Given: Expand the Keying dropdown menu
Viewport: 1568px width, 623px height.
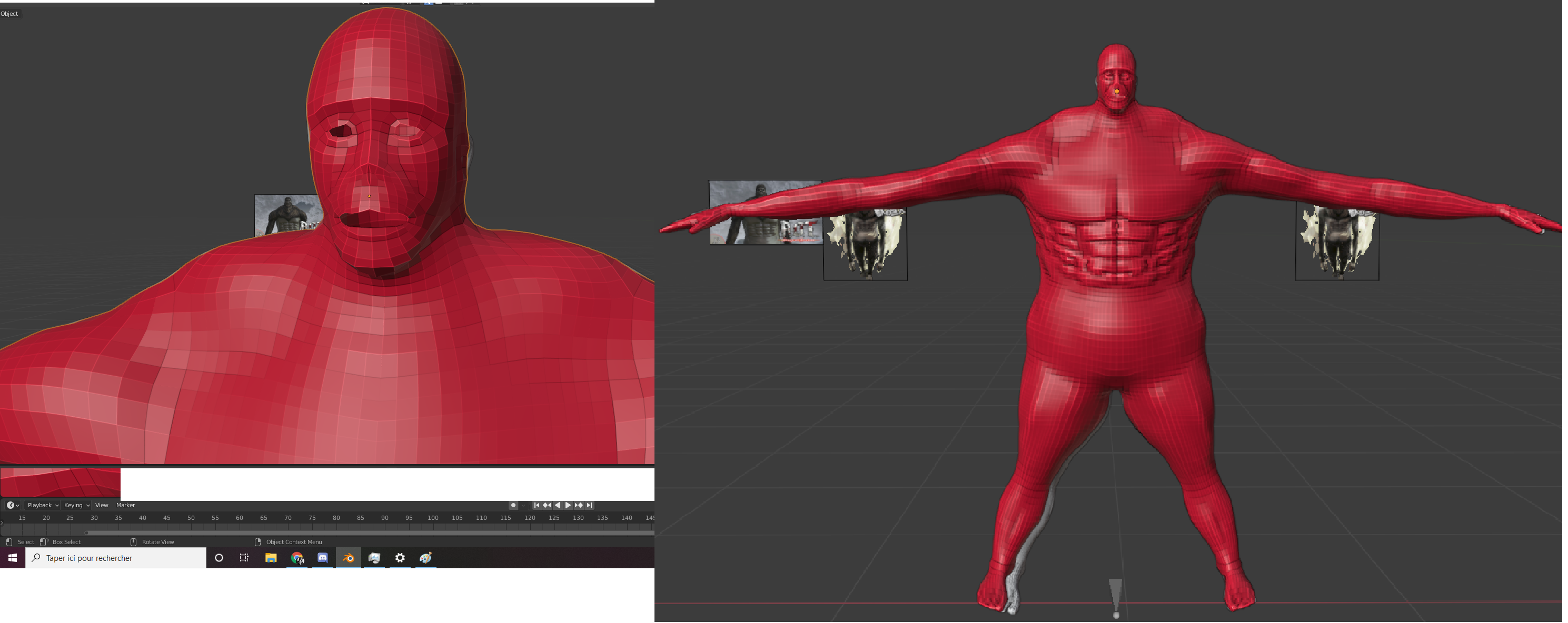Looking at the screenshot, I should pos(76,505).
